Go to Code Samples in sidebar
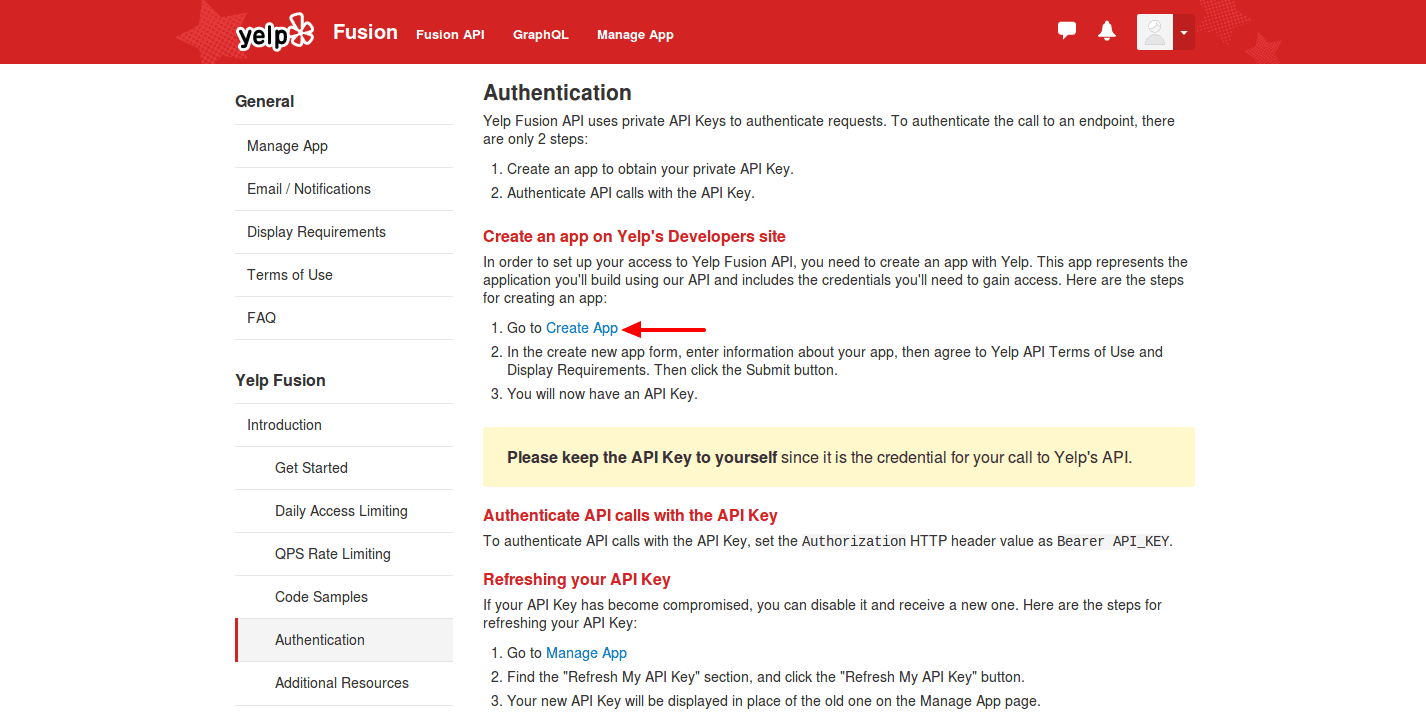The width and height of the screenshot is (1426, 720). tap(321, 597)
